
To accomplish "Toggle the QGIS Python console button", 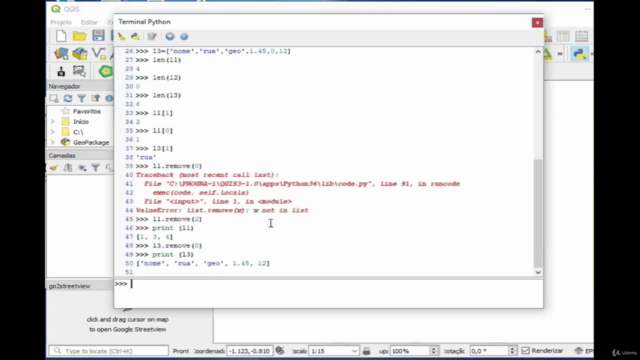I will click(580, 53).
